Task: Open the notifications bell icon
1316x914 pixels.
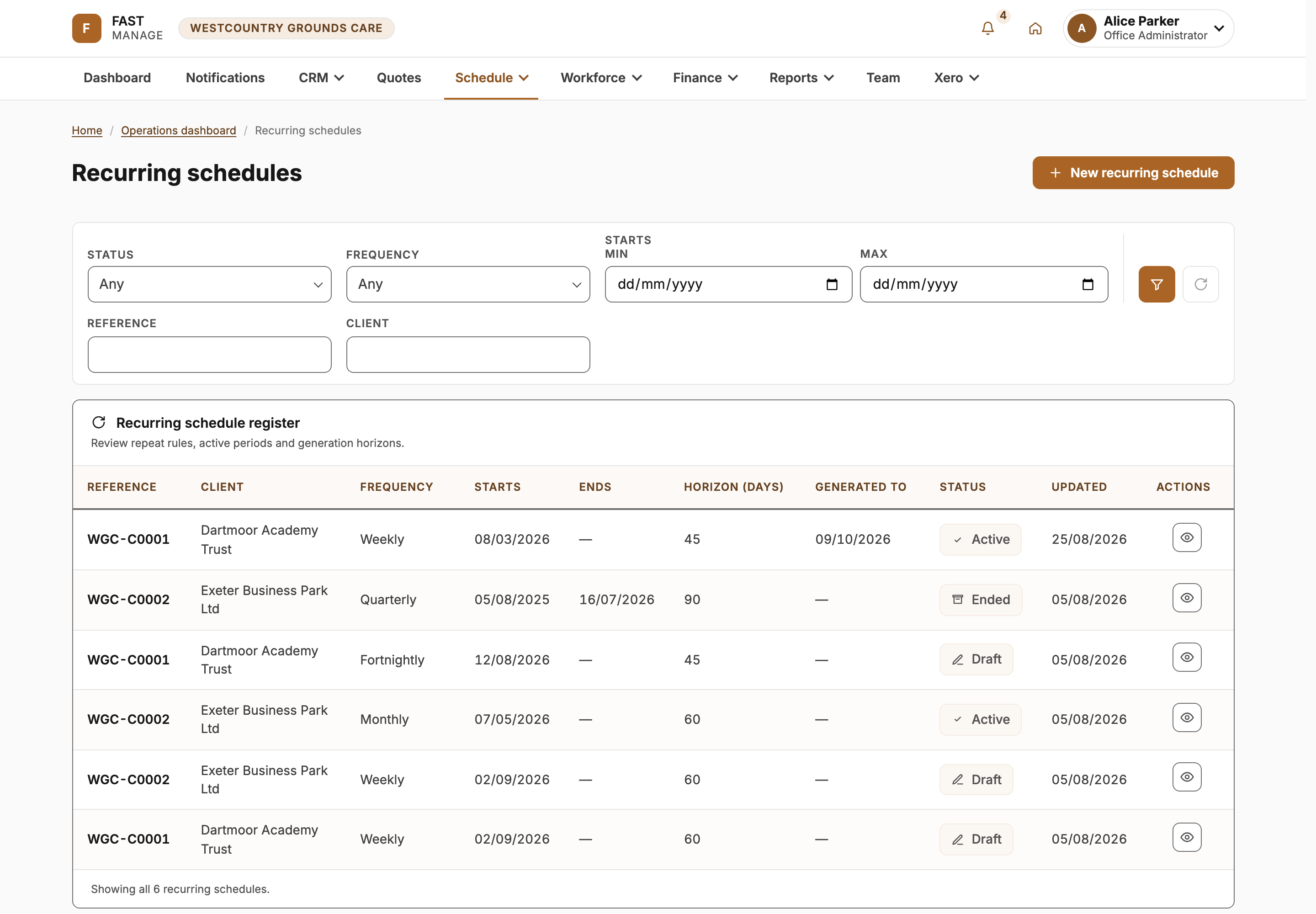Action: [x=987, y=28]
